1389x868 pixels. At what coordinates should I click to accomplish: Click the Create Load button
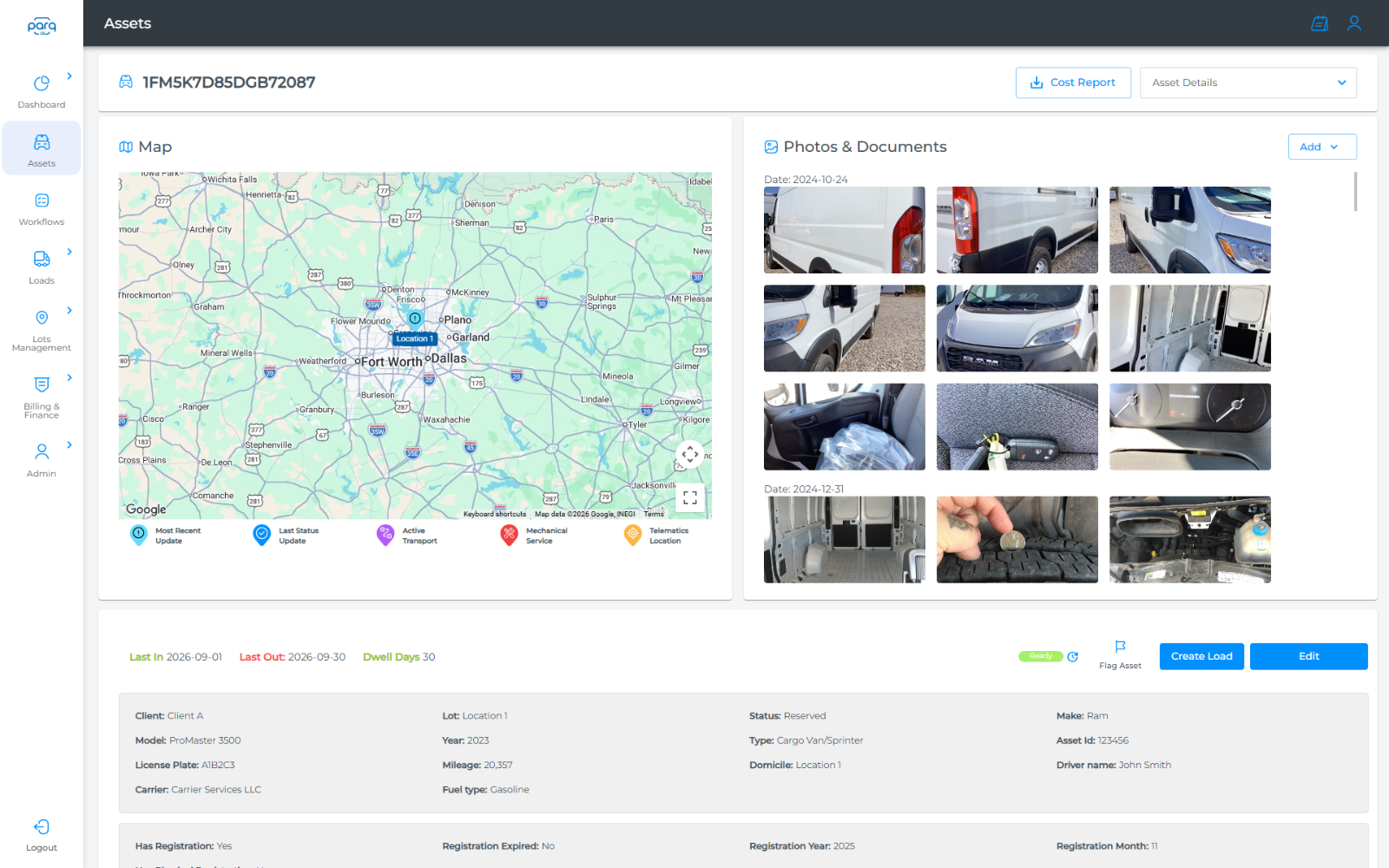[1201, 656]
